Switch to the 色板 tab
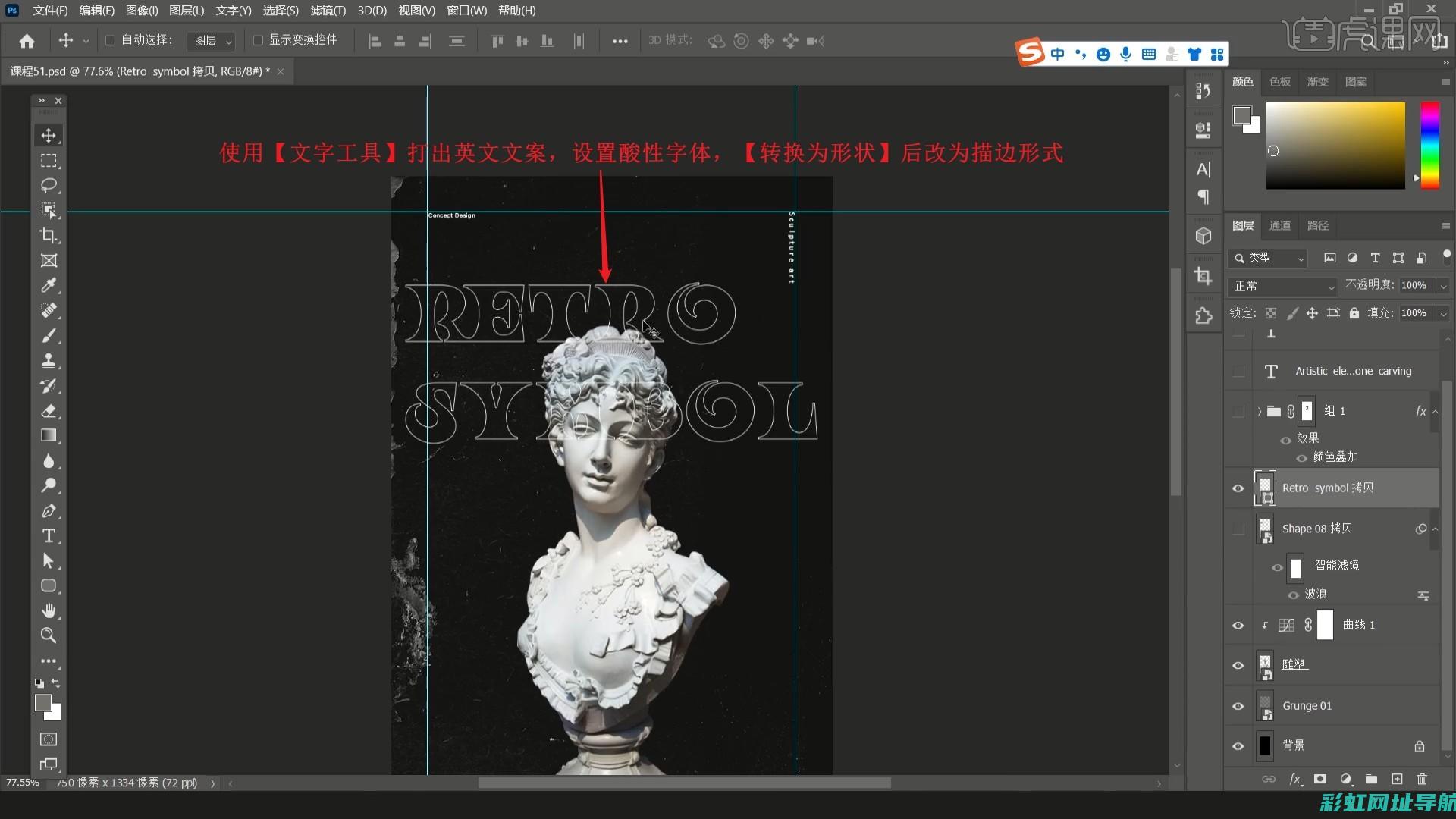The width and height of the screenshot is (1456, 819). 1280,82
